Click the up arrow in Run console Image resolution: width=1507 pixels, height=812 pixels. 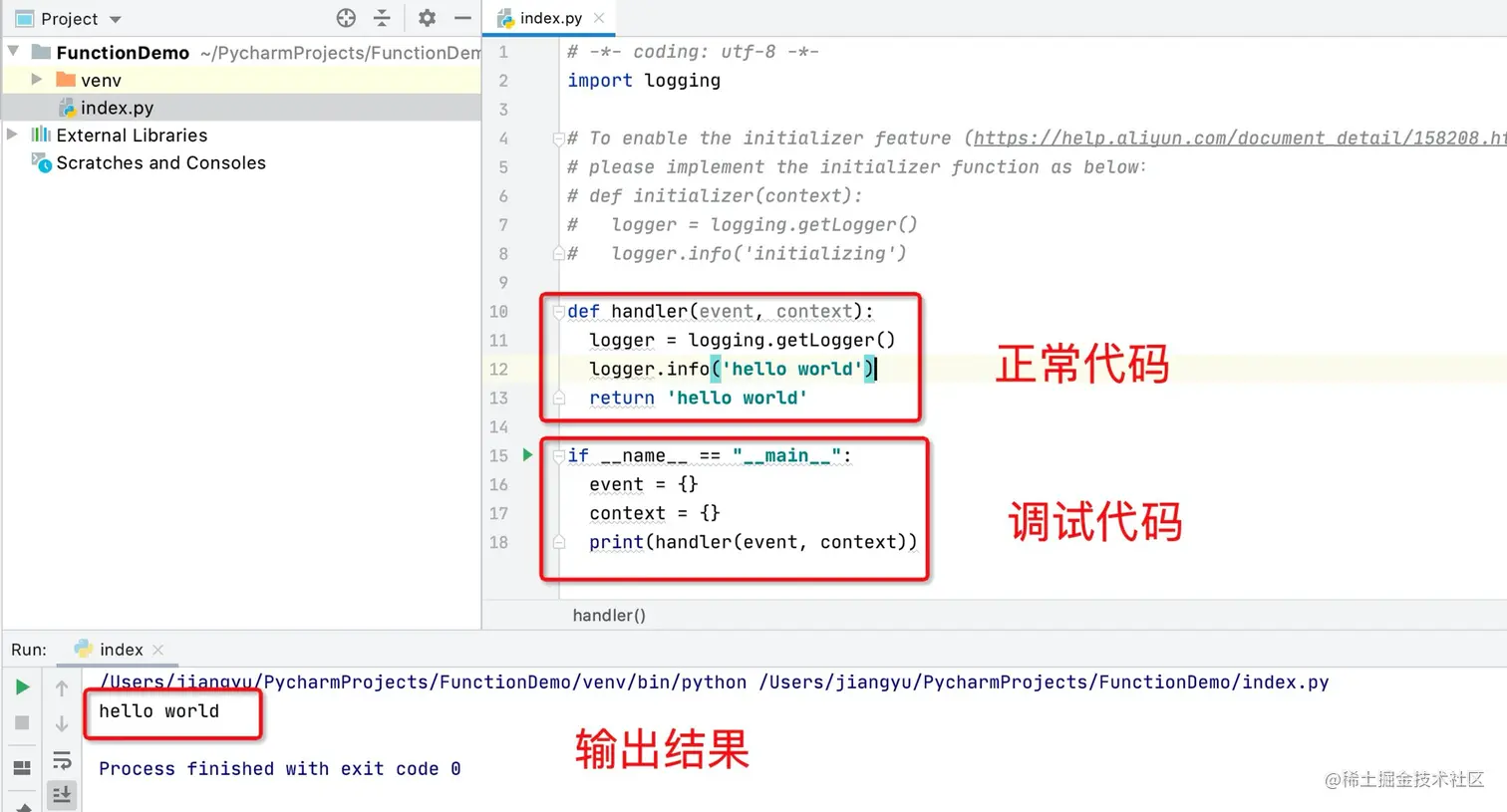point(62,688)
